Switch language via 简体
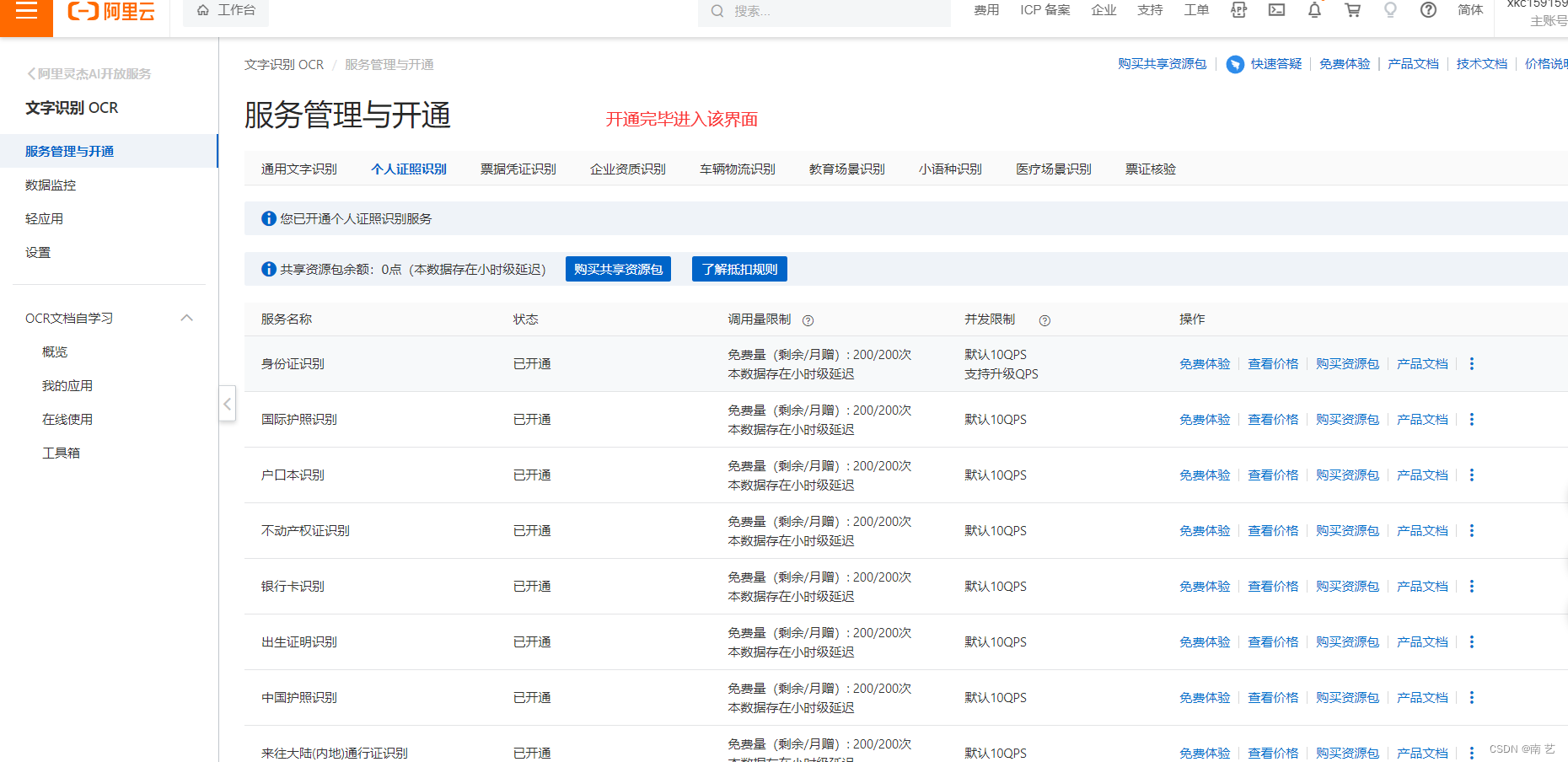Screen dimensions: 1568x762 pos(1470,10)
